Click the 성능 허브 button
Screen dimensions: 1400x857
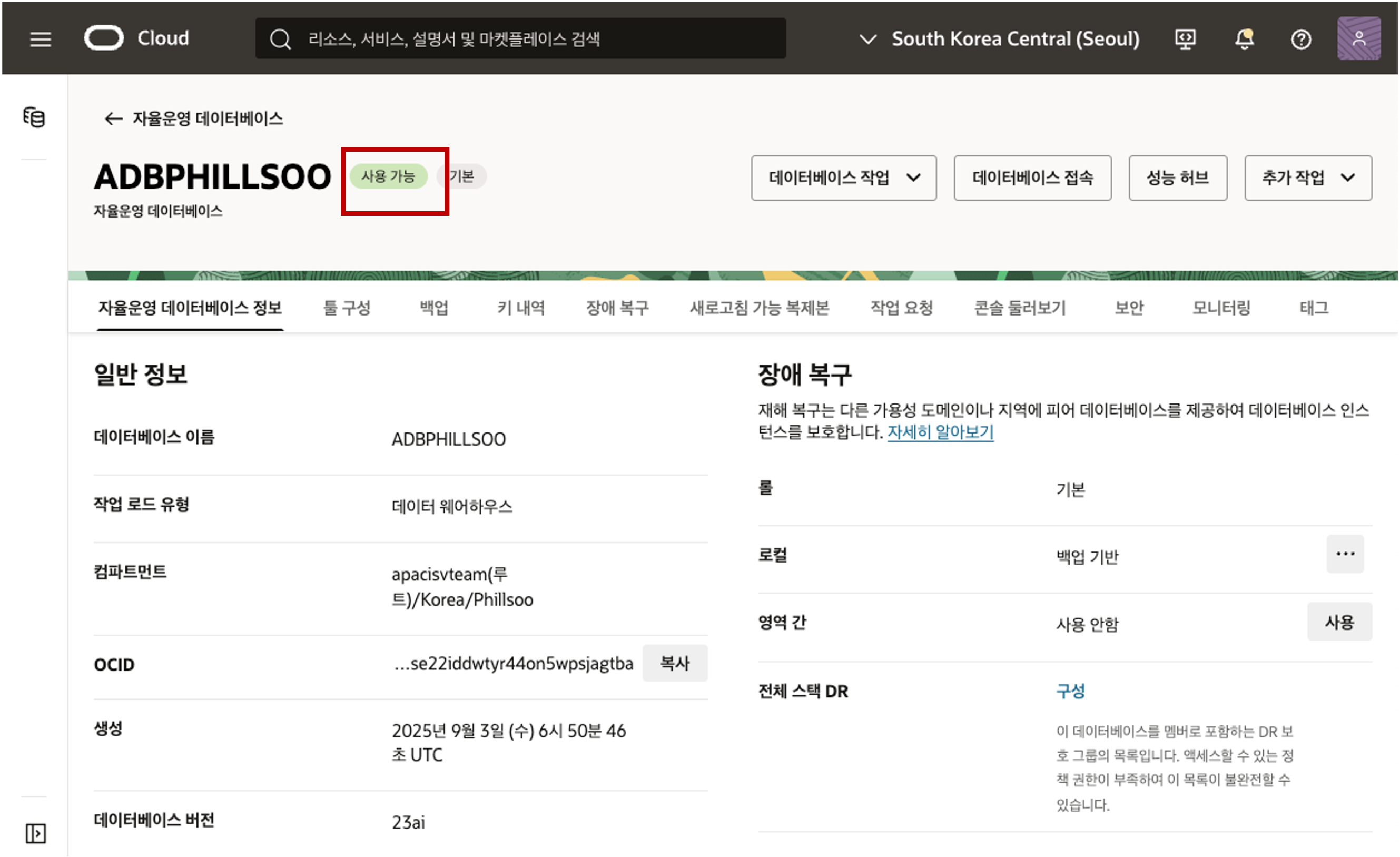click(1178, 178)
